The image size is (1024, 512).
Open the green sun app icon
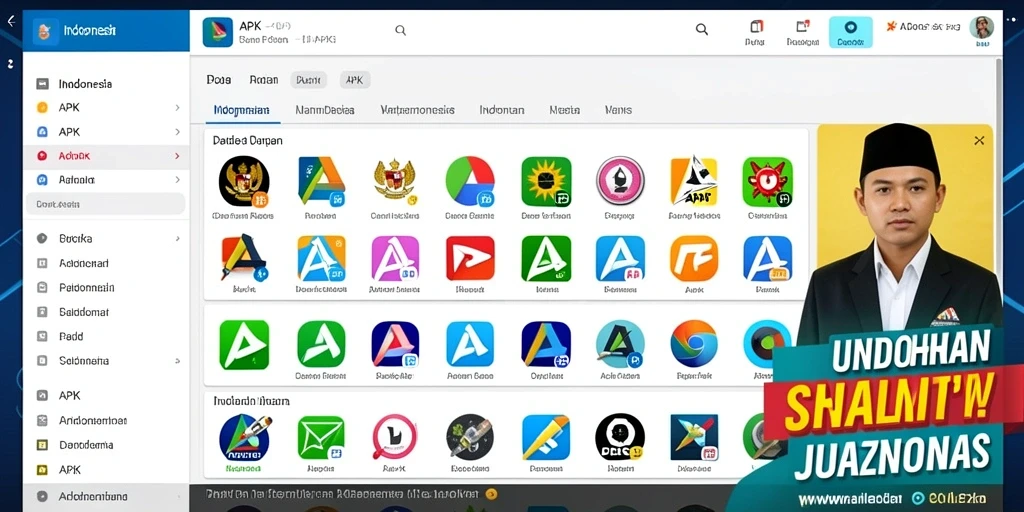pos(546,181)
